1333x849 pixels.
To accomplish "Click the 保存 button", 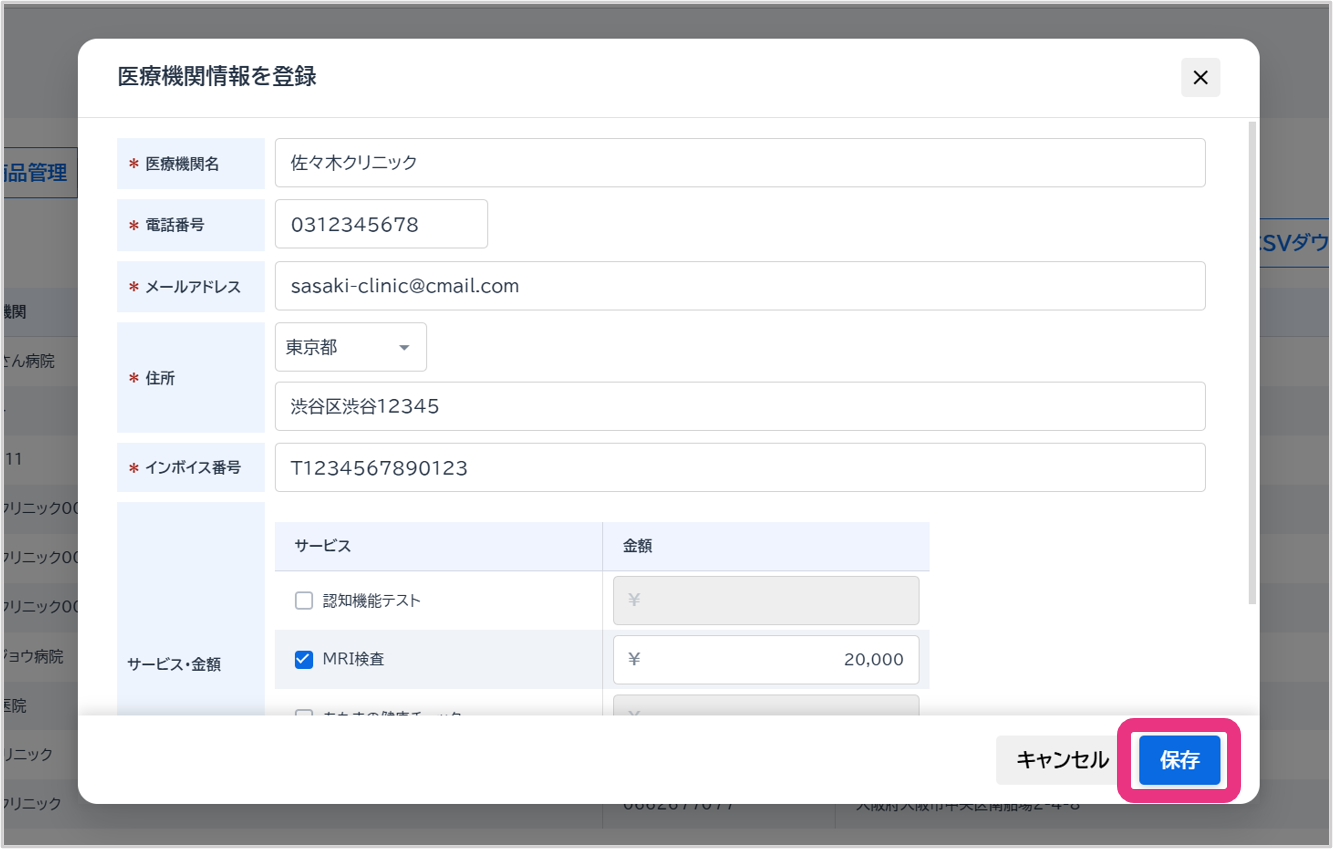I will (1179, 760).
